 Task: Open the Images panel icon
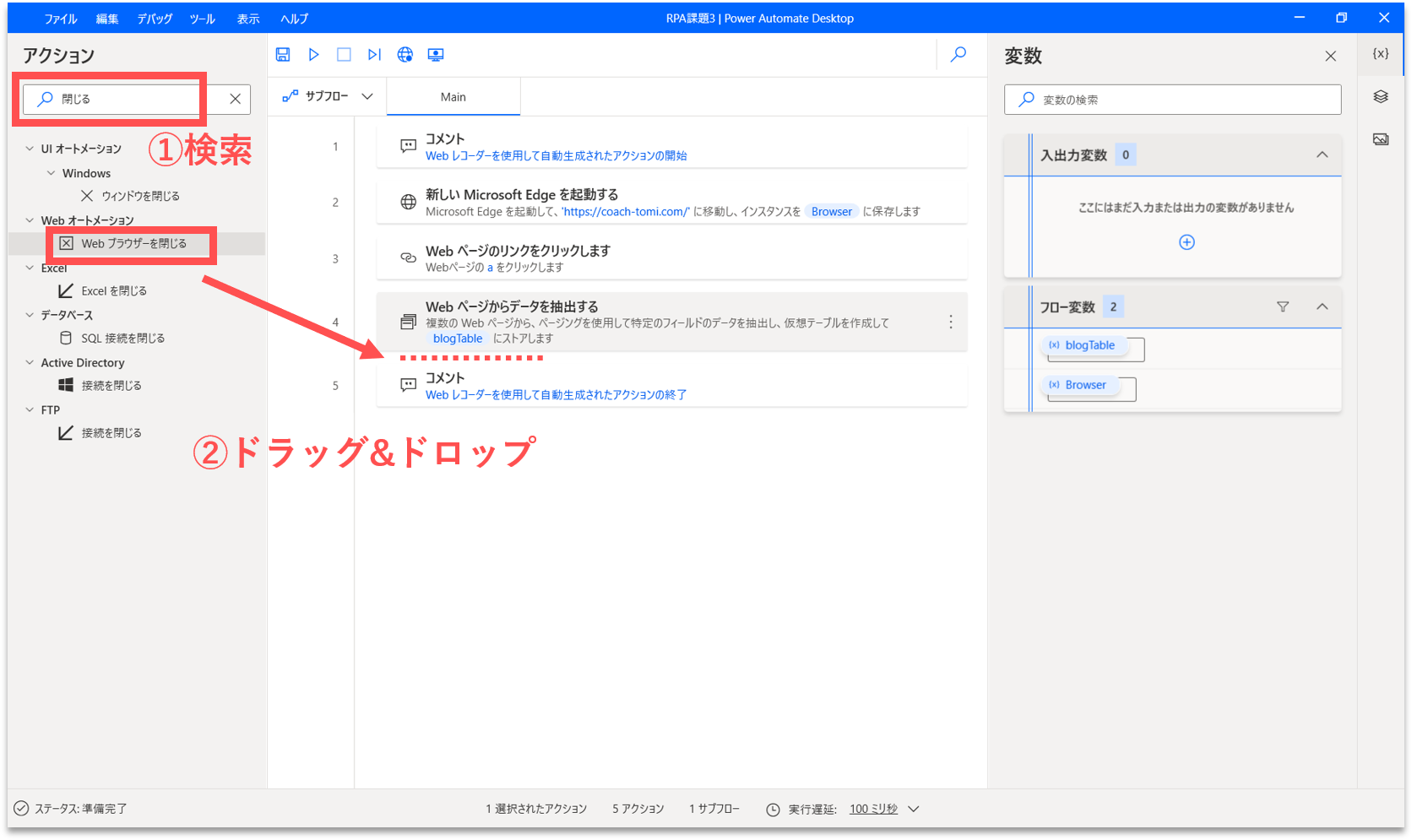pyautogui.click(x=1381, y=139)
